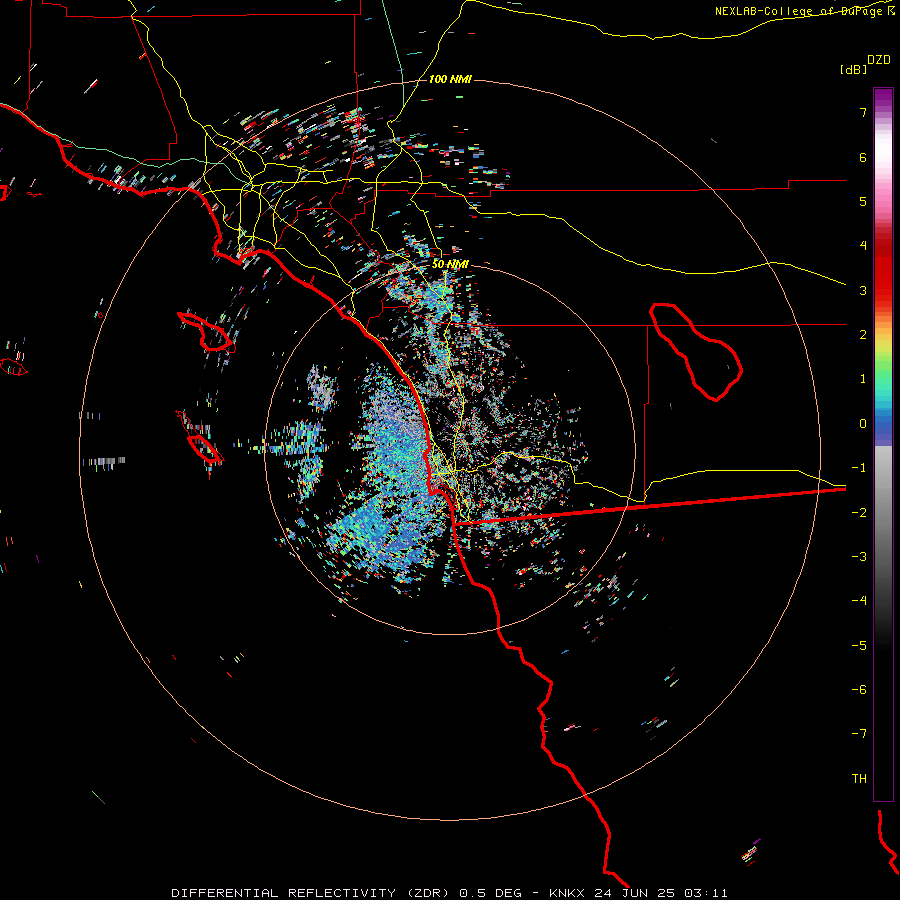Click the -6 value on the color scale
Viewport: 900px width, 900px height.
[x=859, y=690]
